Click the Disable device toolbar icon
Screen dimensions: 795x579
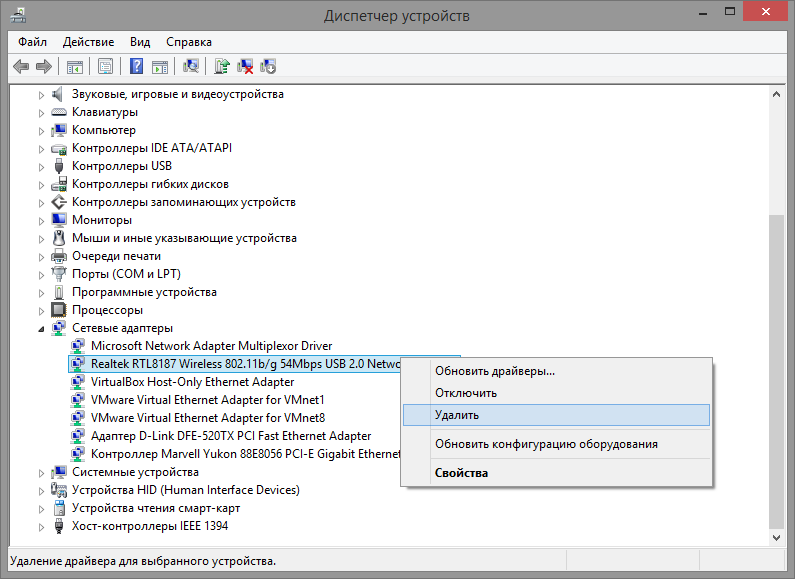coord(268,66)
